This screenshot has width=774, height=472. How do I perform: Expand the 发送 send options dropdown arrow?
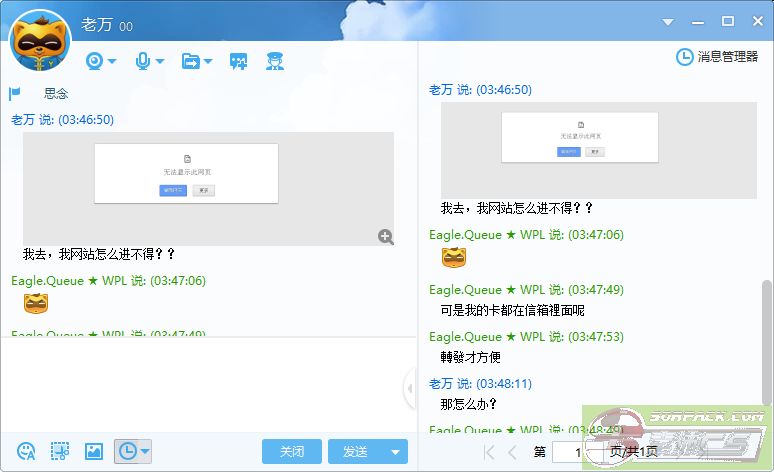(x=395, y=451)
